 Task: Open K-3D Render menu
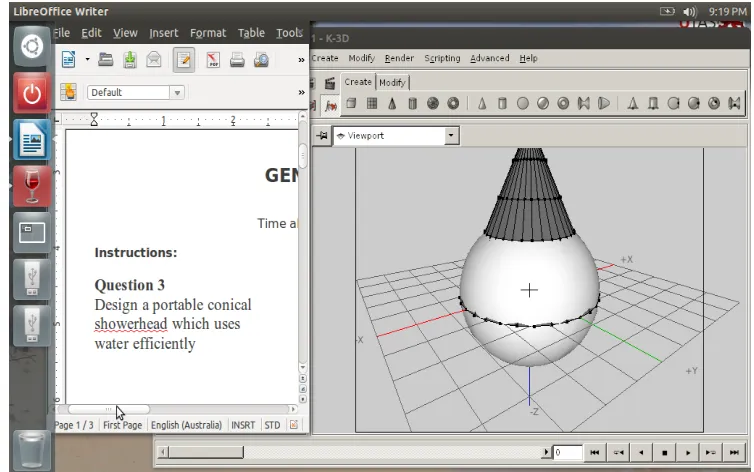tap(399, 58)
